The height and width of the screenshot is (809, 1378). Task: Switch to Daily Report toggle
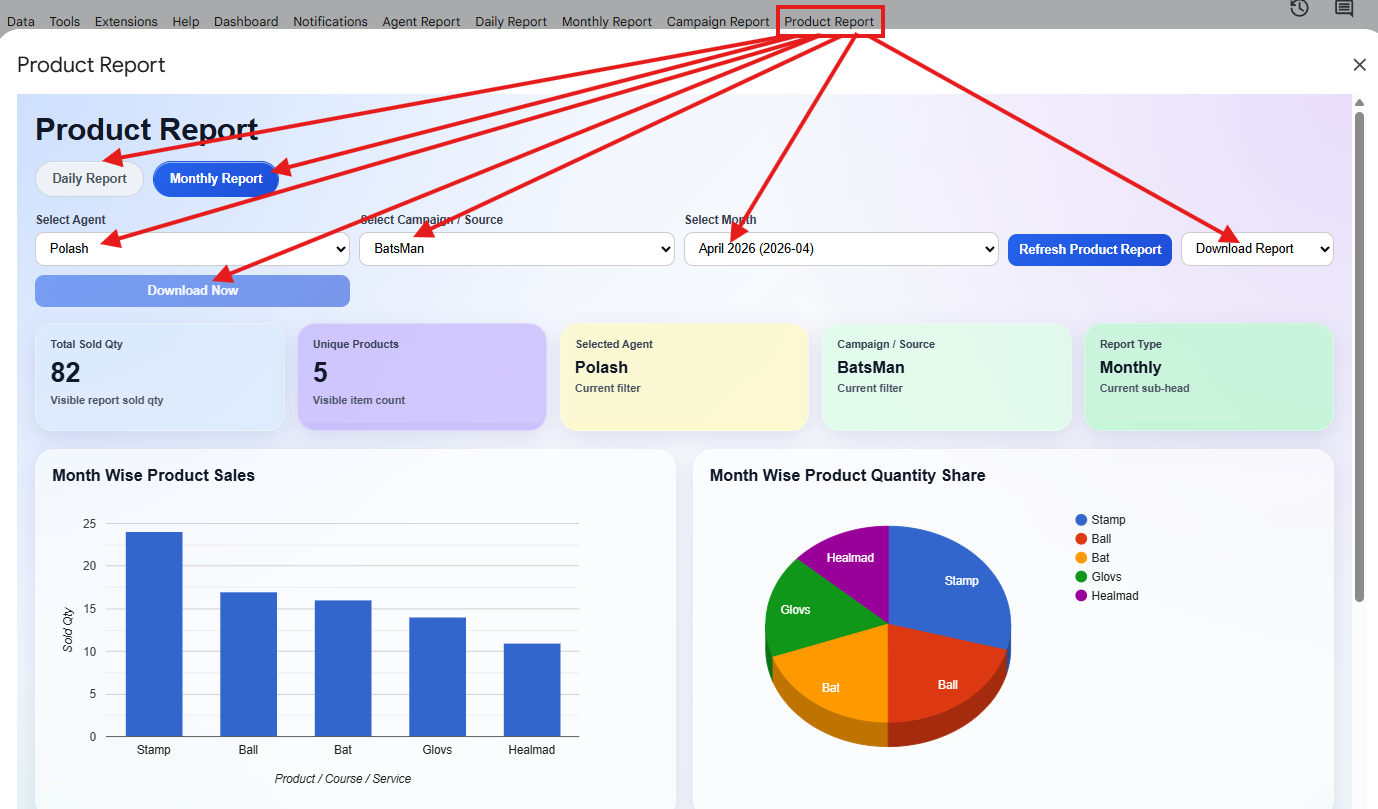(90, 179)
